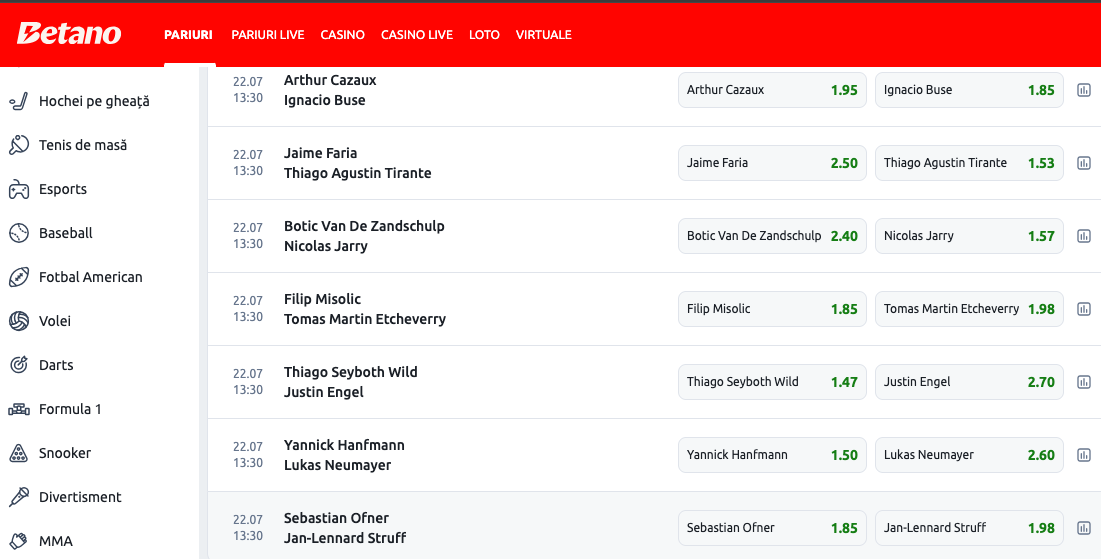Click the Betano logo
This screenshot has height=559, width=1101.
tap(69, 34)
